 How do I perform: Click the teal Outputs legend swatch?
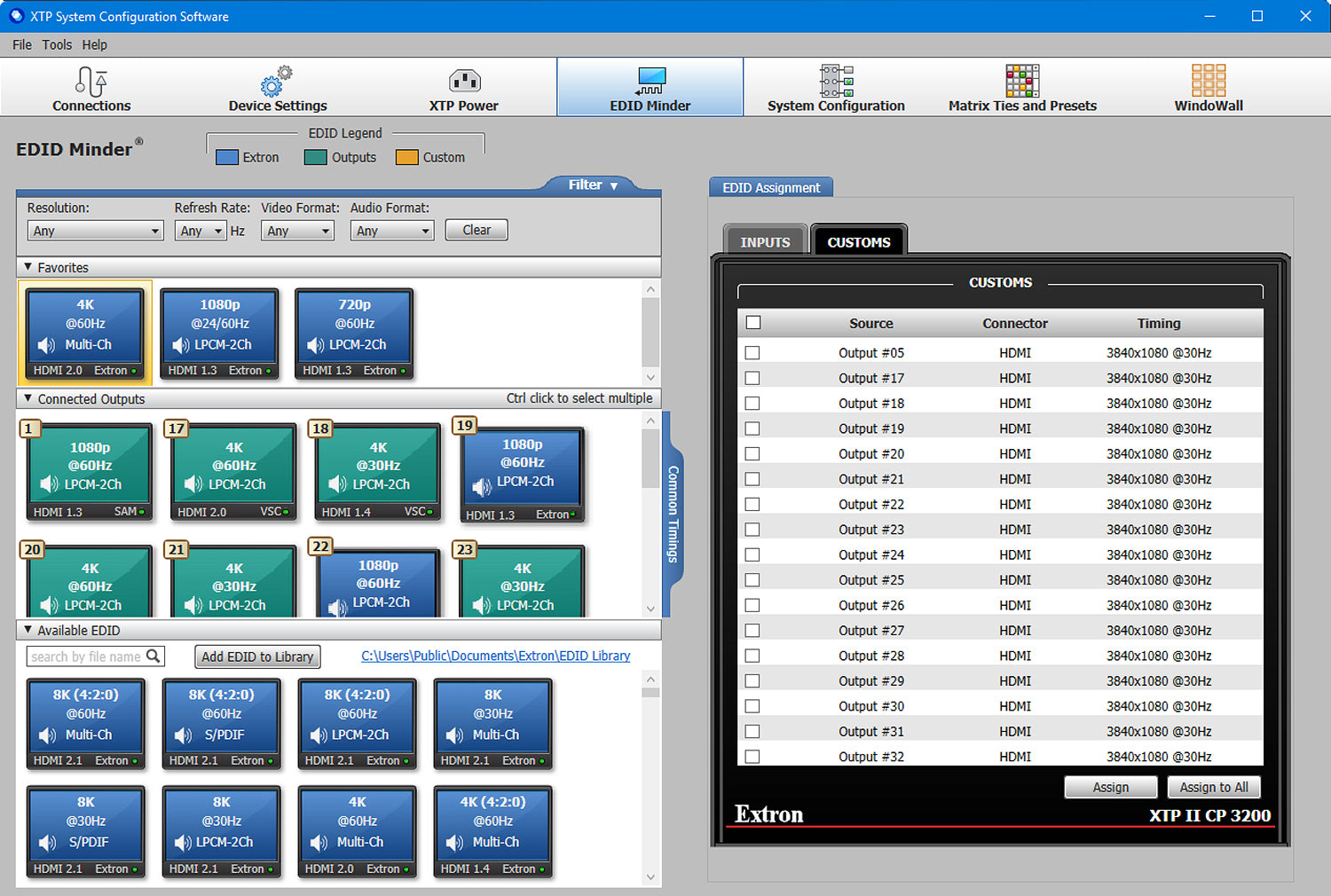[316, 157]
